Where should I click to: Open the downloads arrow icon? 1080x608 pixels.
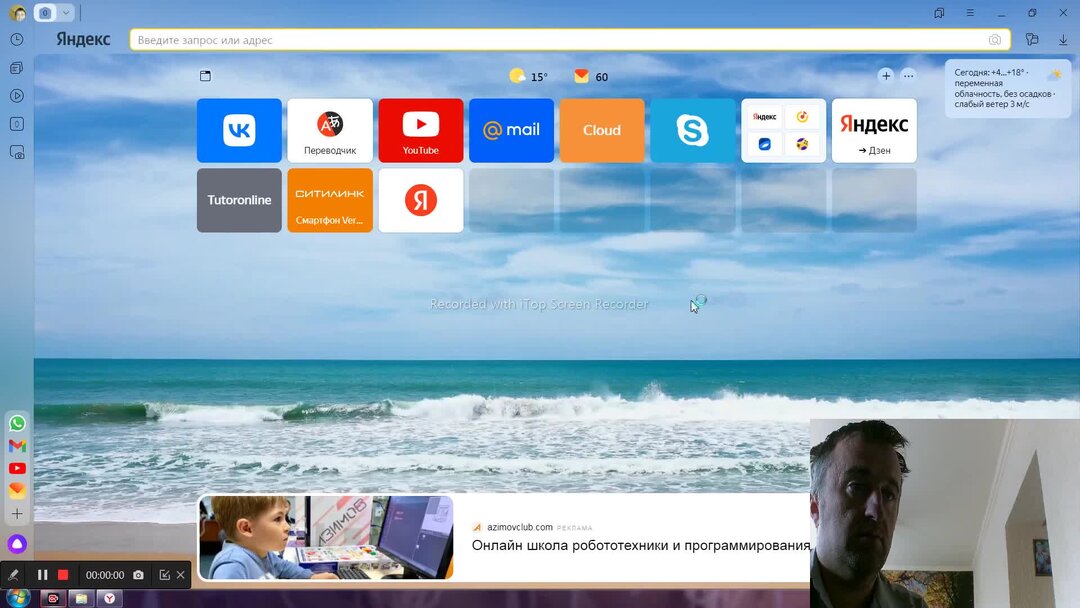click(1063, 40)
